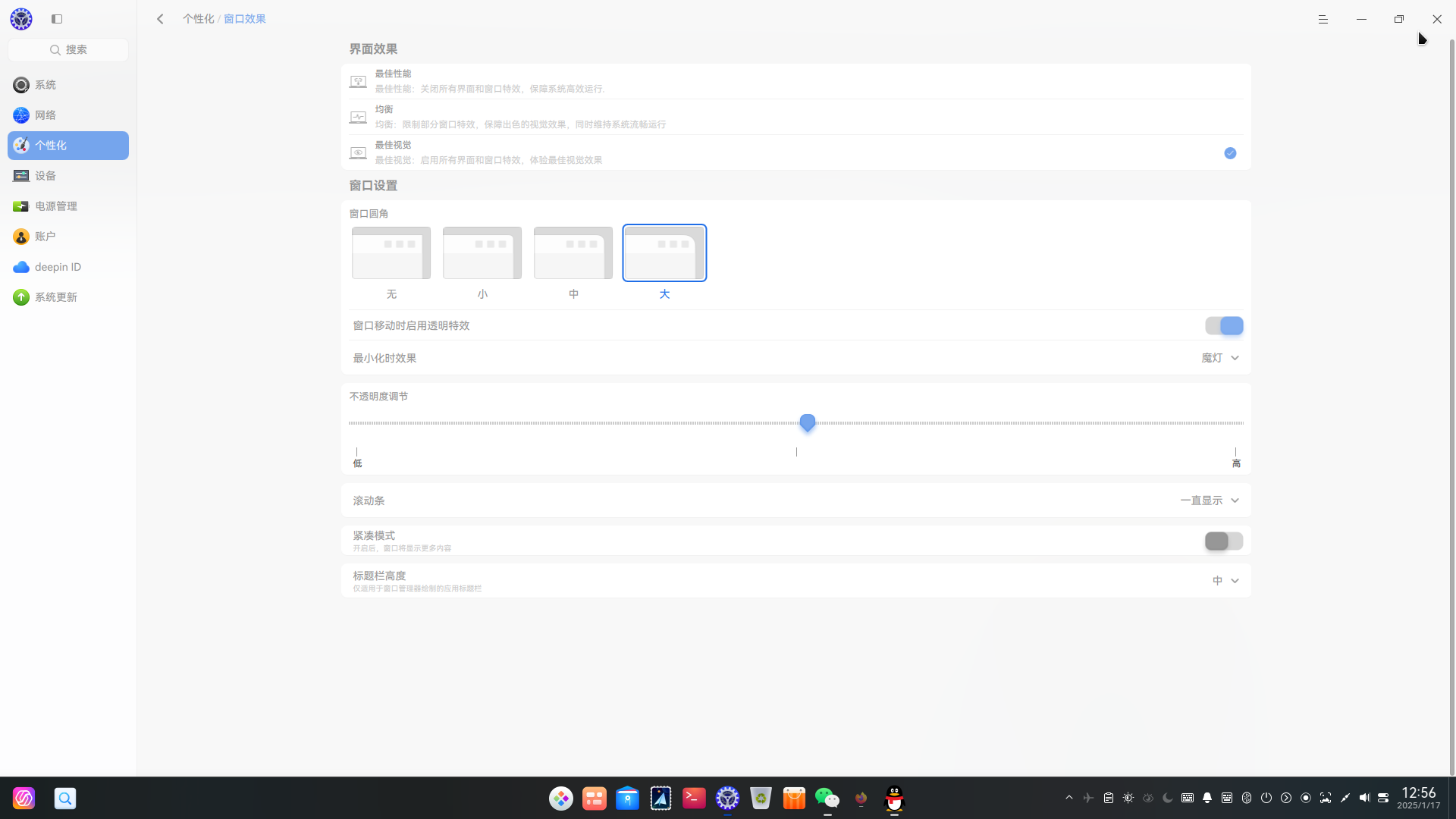Click the opacity adjustment slider handle
This screenshot has width=1456, height=819.
(x=808, y=422)
